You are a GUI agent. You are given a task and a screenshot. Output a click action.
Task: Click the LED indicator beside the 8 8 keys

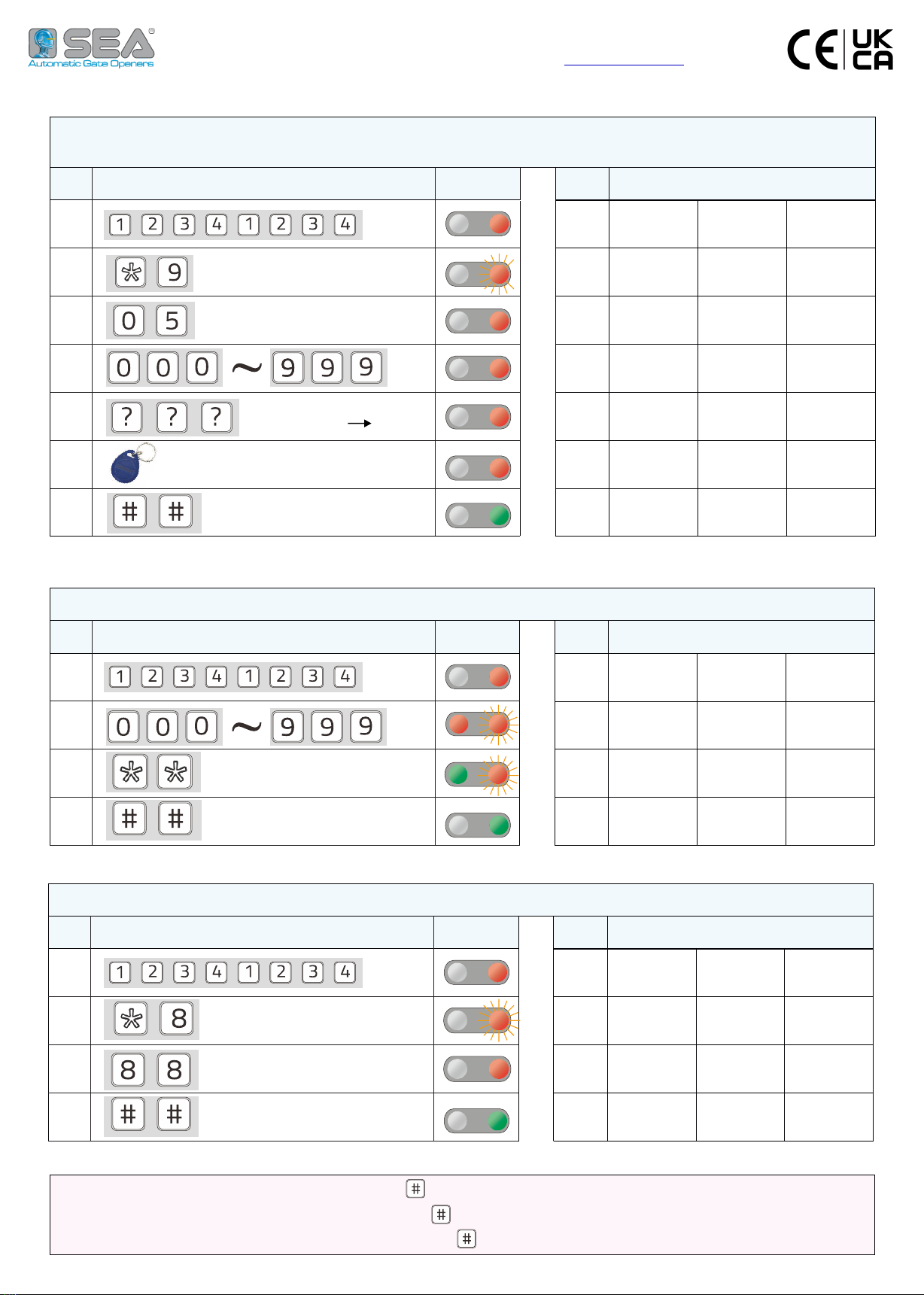point(478,1069)
